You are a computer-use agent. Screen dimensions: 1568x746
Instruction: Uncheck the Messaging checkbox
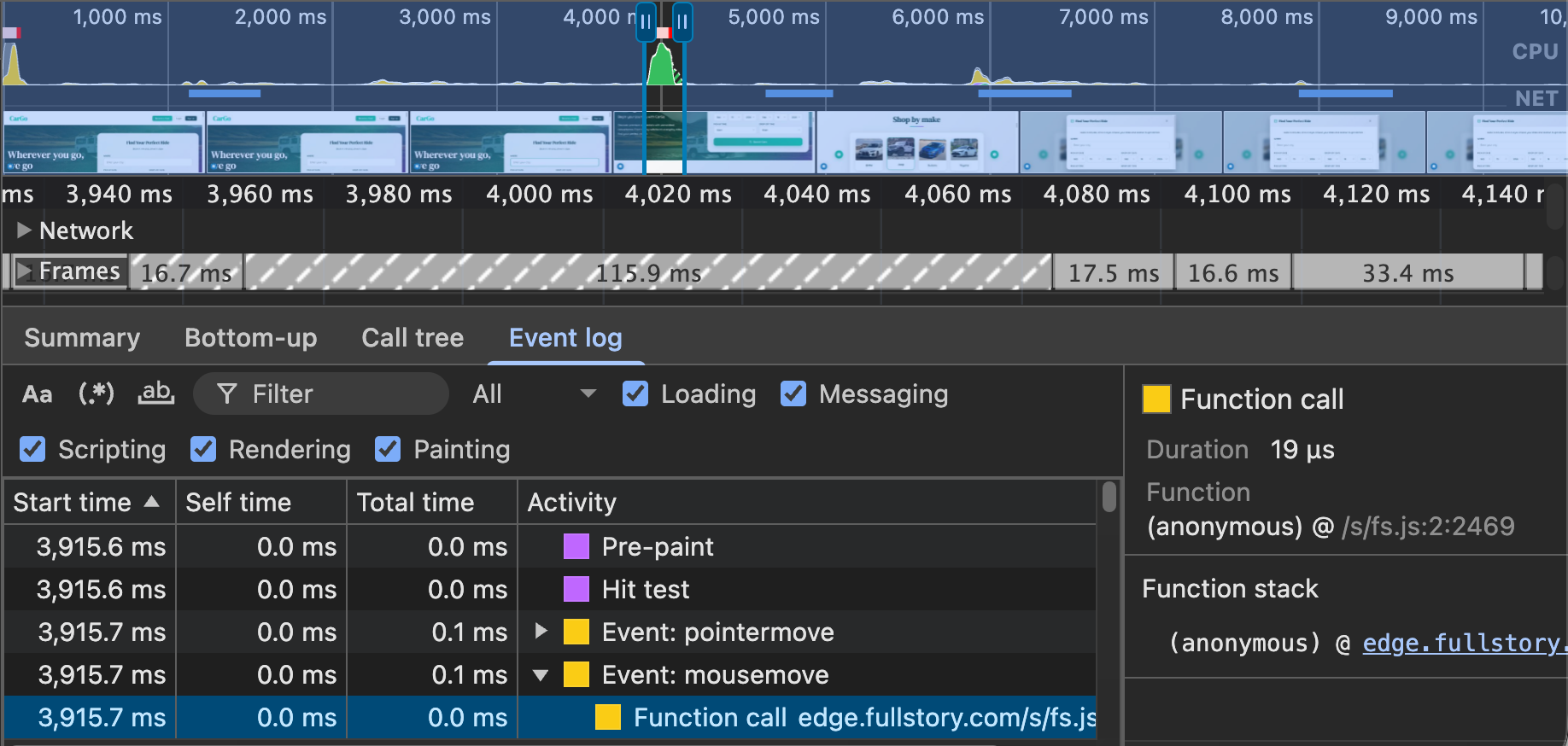point(793,393)
